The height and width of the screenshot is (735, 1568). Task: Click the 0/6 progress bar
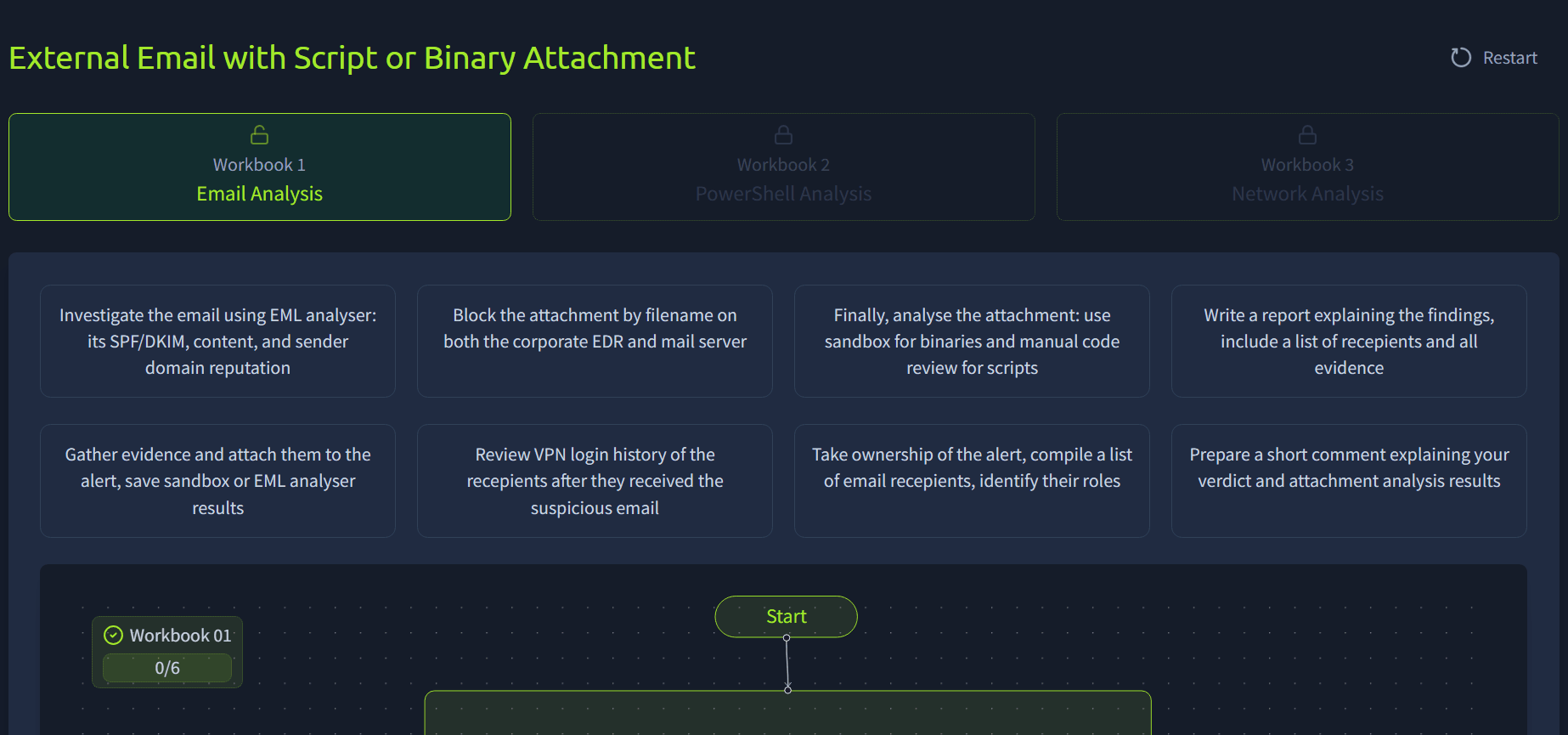tap(167, 668)
